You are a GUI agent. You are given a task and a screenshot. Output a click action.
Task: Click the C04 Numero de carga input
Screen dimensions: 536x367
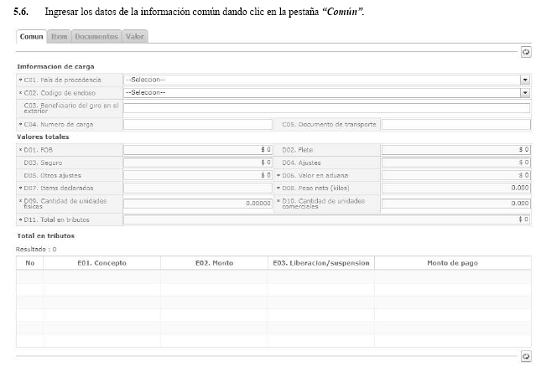198,124
